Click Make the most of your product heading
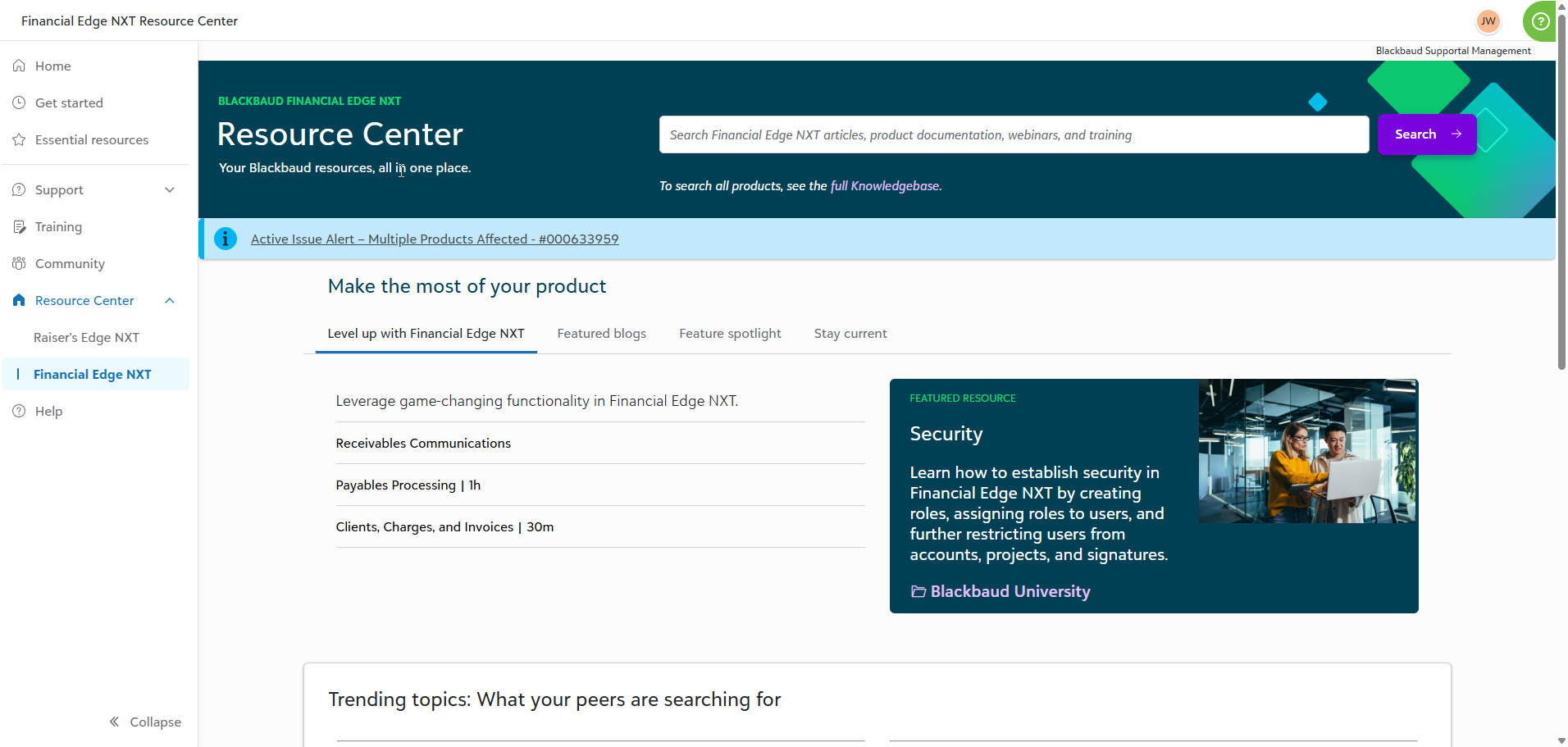 tap(467, 286)
